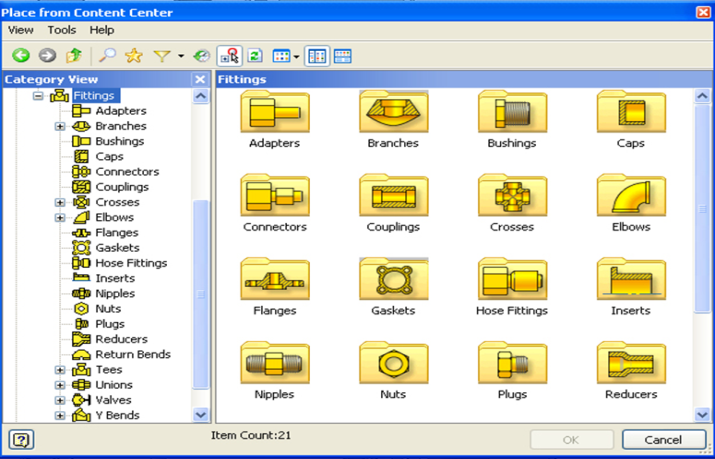
Task: Click the Filter funnel icon
Action: click(x=162, y=56)
